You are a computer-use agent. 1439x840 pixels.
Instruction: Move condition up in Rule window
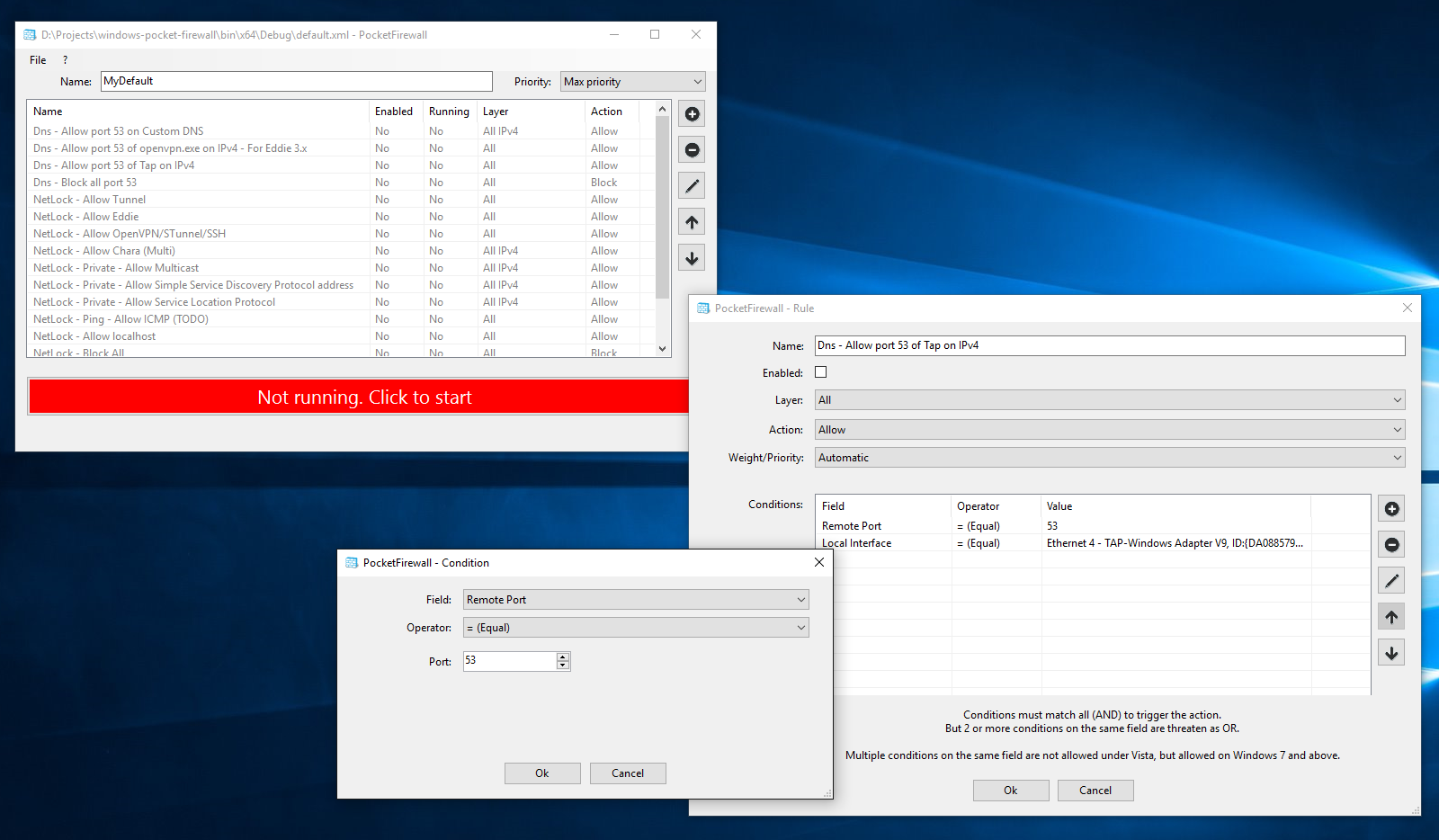point(1391,617)
